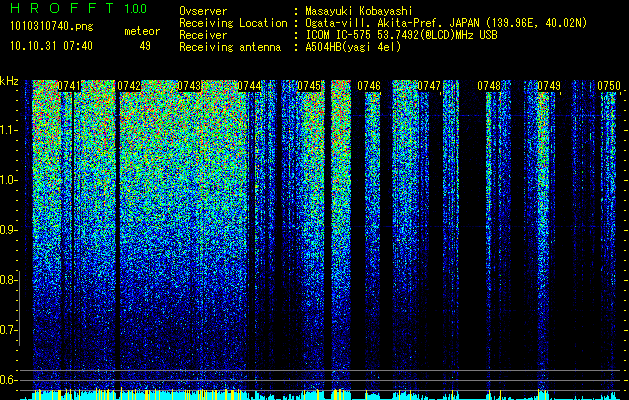Click the kHz axis unit label
Image resolution: width=629 pixels, height=400 pixels.
(x=9, y=81)
